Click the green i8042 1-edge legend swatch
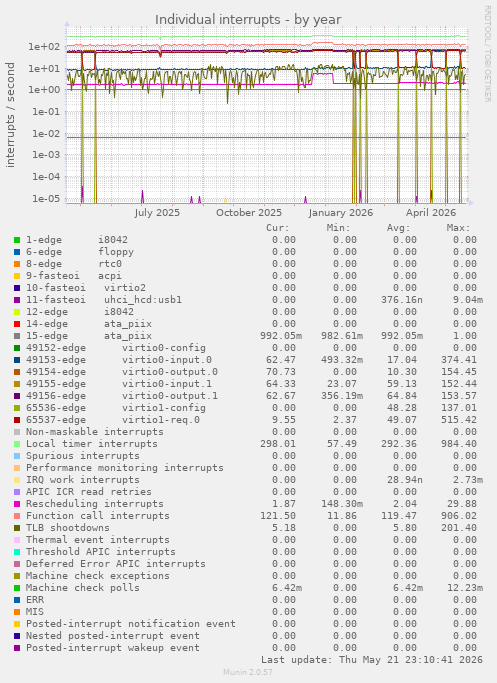497x683 pixels. click(x=17, y=240)
